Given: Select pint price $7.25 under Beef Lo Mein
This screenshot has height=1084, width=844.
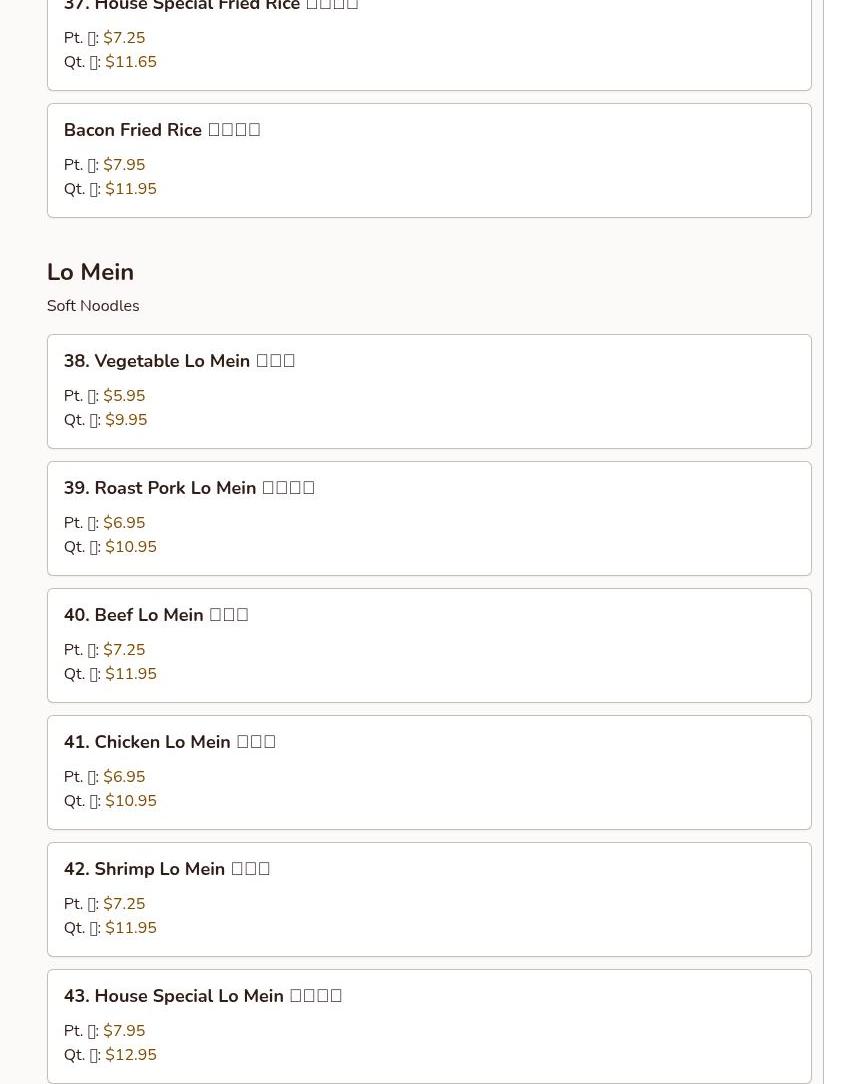Looking at the screenshot, I should (124, 650).
